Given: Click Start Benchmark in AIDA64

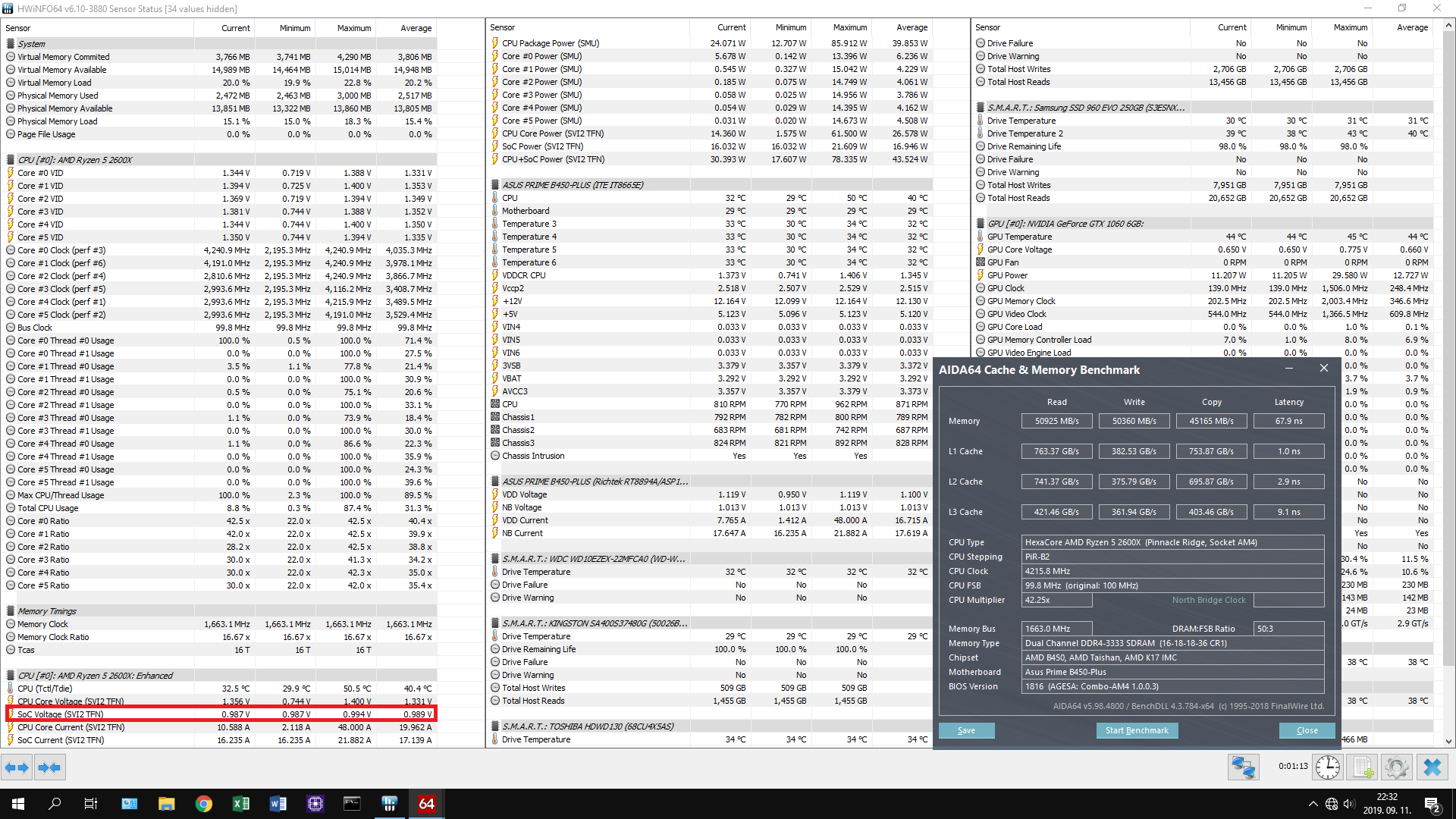Looking at the screenshot, I should pos(1137,730).
